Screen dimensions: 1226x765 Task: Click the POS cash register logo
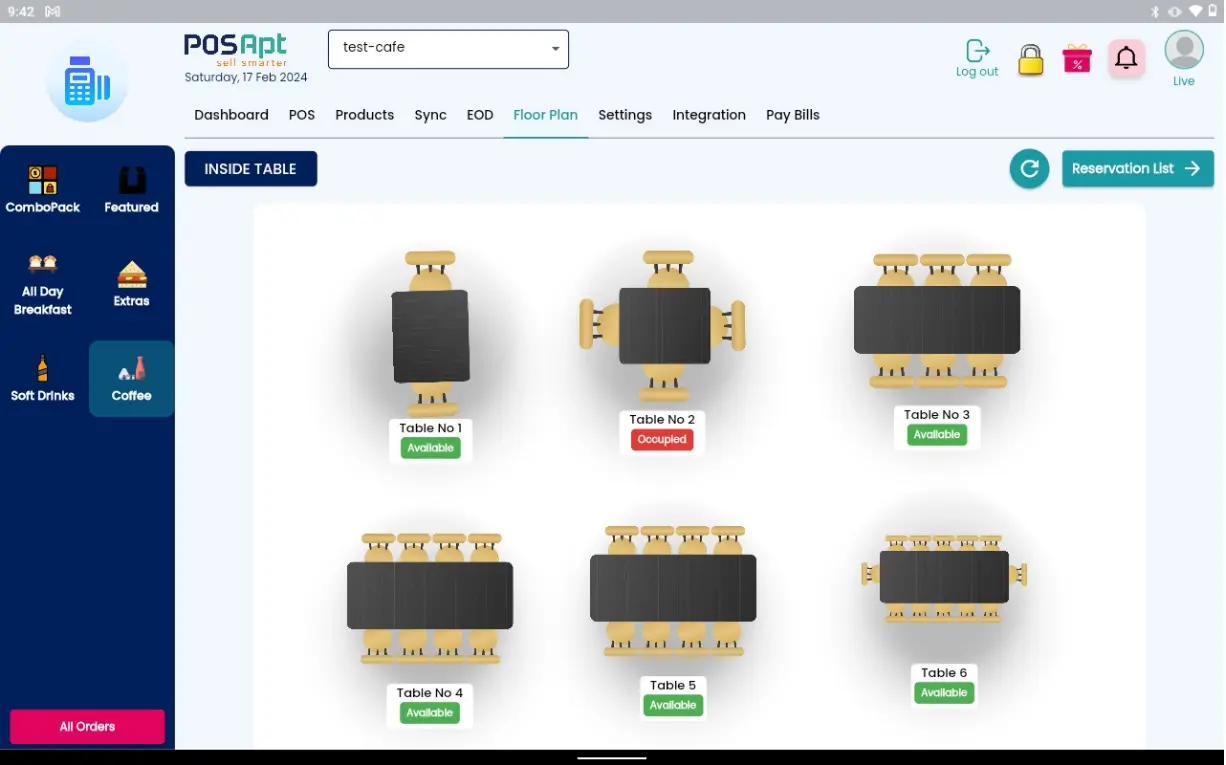pyautogui.click(x=87, y=83)
